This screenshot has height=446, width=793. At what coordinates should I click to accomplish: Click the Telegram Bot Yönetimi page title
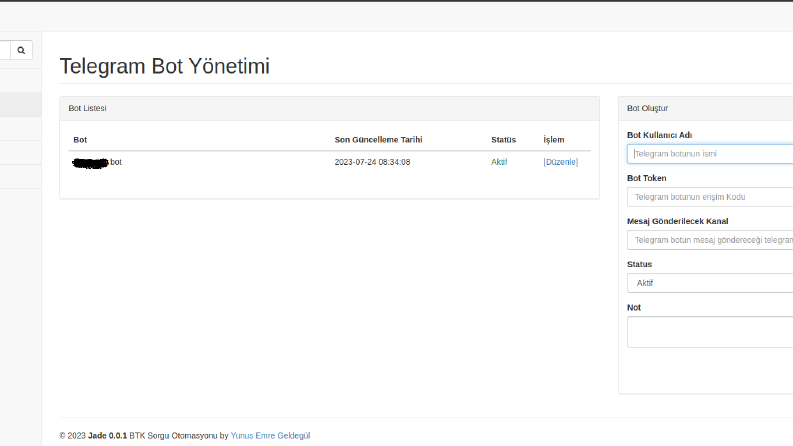point(164,66)
